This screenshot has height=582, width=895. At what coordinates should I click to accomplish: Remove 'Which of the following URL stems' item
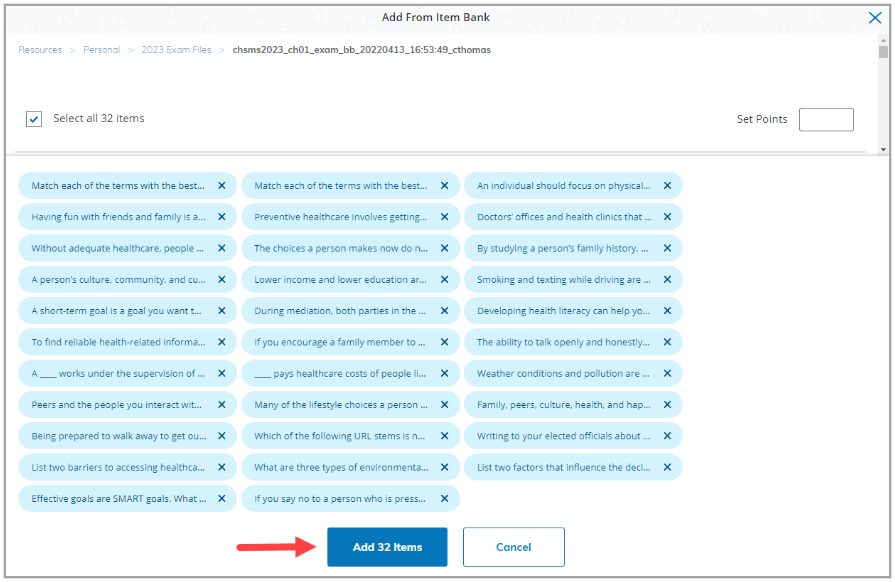tap(445, 436)
